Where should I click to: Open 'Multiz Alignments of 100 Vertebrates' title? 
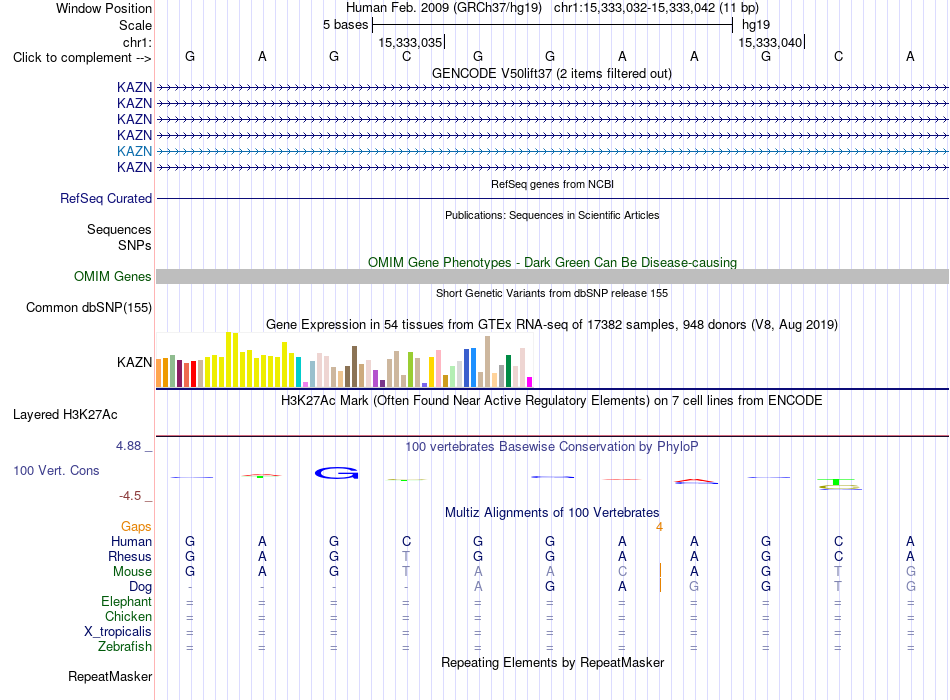(552, 513)
